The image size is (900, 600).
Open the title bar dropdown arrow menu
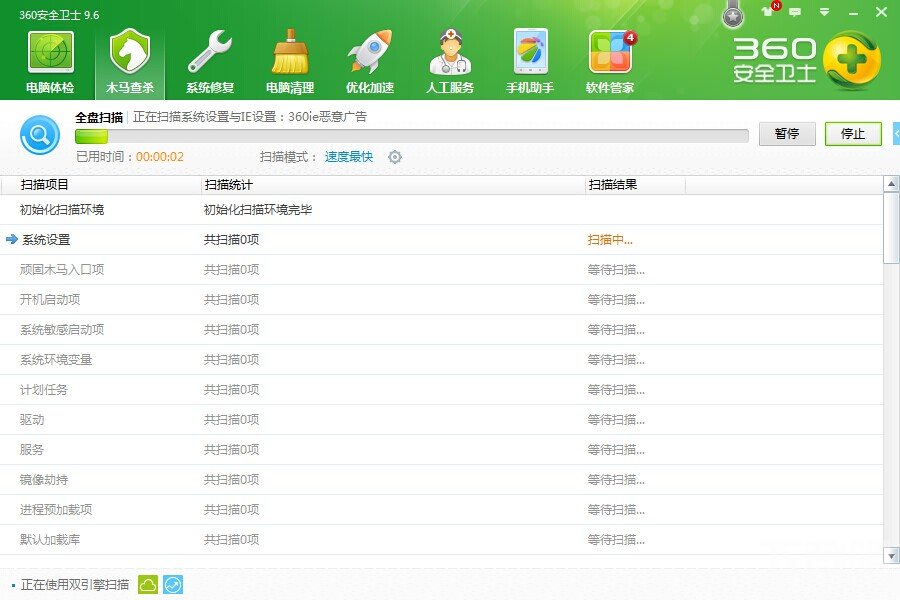tap(824, 12)
